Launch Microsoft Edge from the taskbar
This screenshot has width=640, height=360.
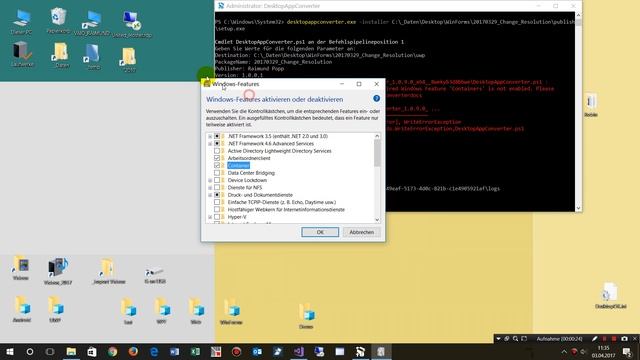click(x=154, y=351)
